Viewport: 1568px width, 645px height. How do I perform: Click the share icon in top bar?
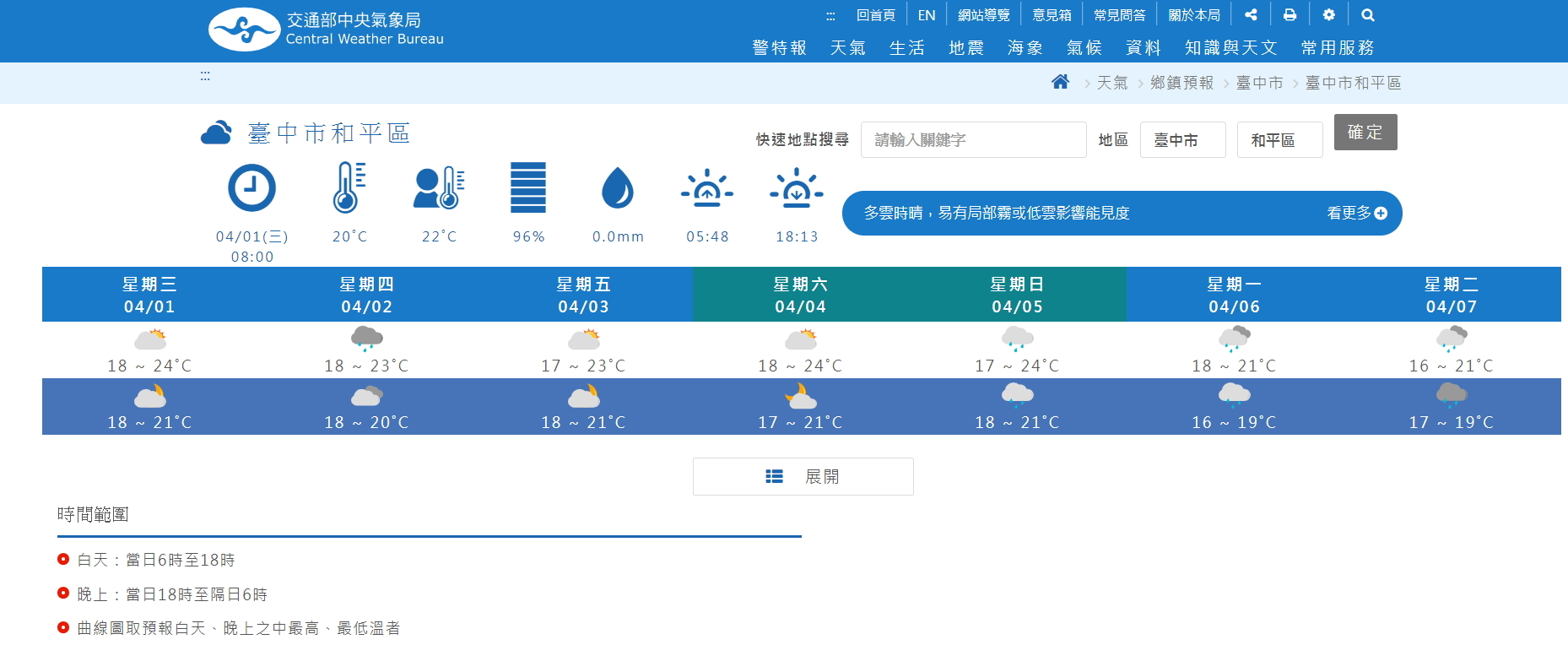[x=1251, y=14]
